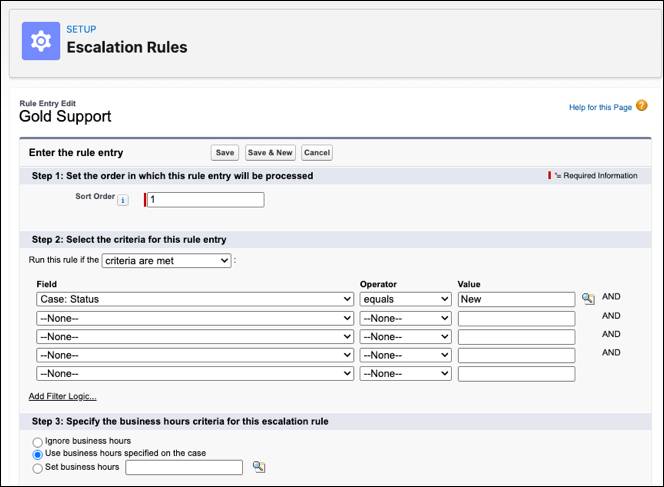Click the Step 3 section header text
This screenshot has width=664, height=487.
pyautogui.click(x=180, y=421)
